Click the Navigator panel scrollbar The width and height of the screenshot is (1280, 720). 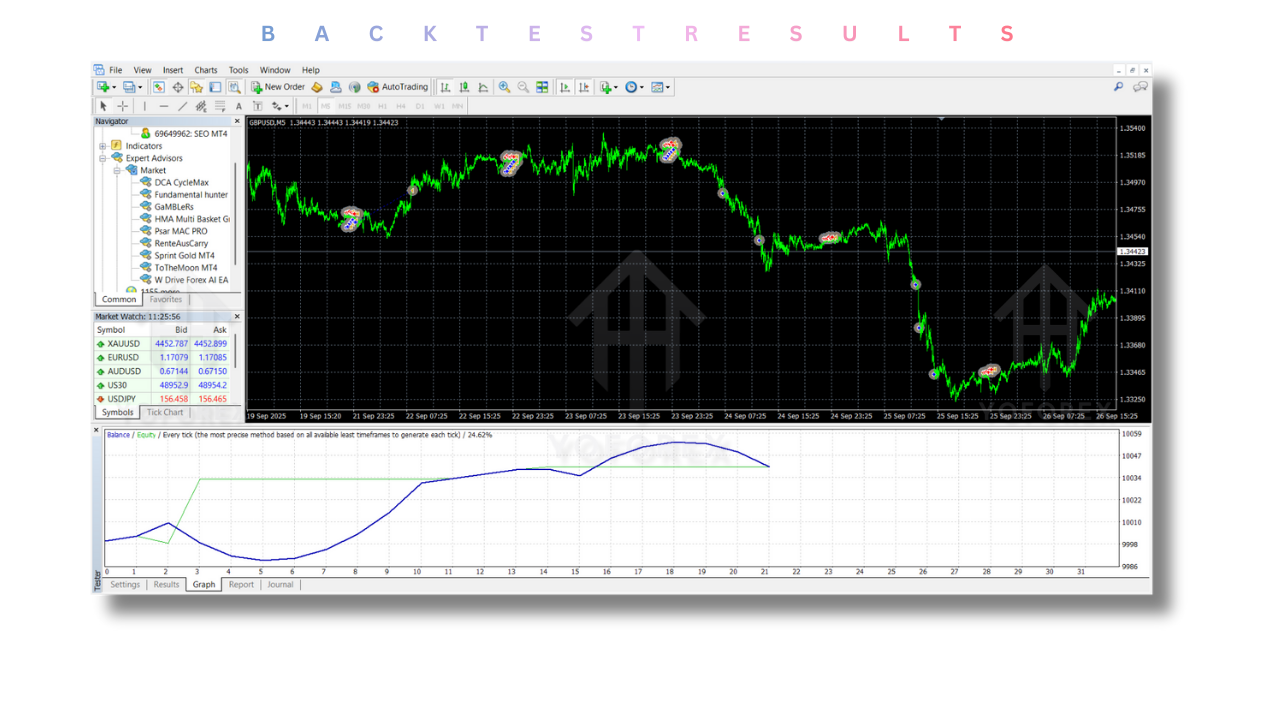pos(237,210)
